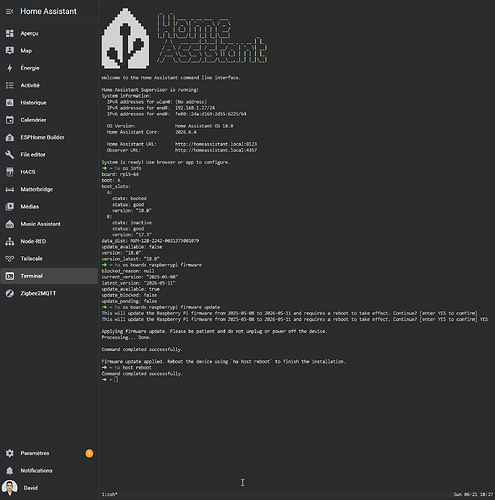Show Notifications bell panel
The image size is (495, 500).
10,471
